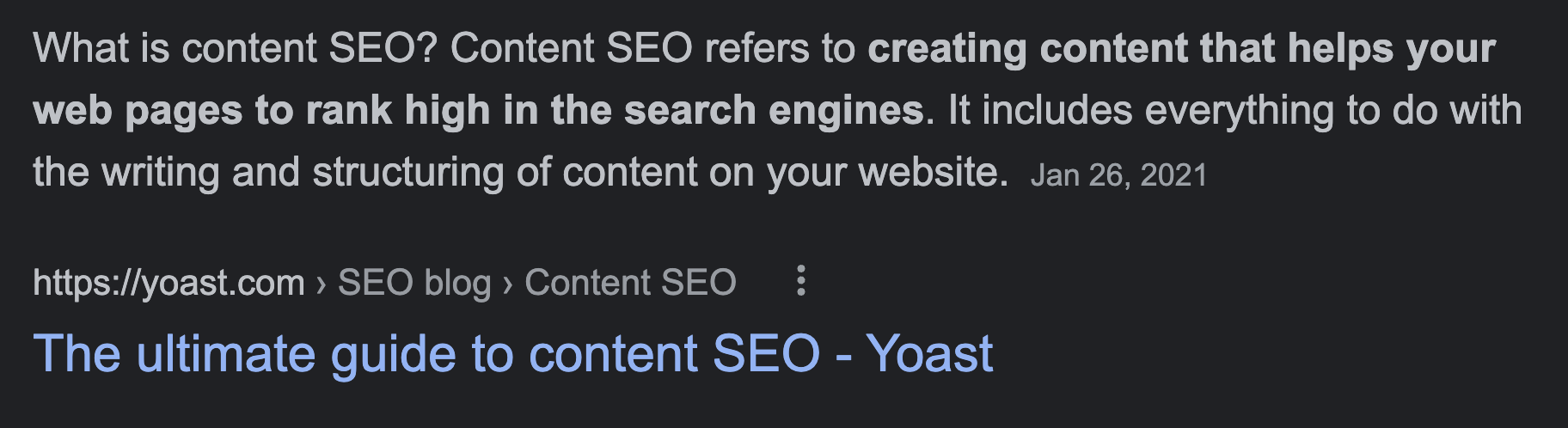The width and height of the screenshot is (1568, 428).
Task: Click the word "ultimate" in the result title
Action: pyautogui.click(x=226, y=354)
